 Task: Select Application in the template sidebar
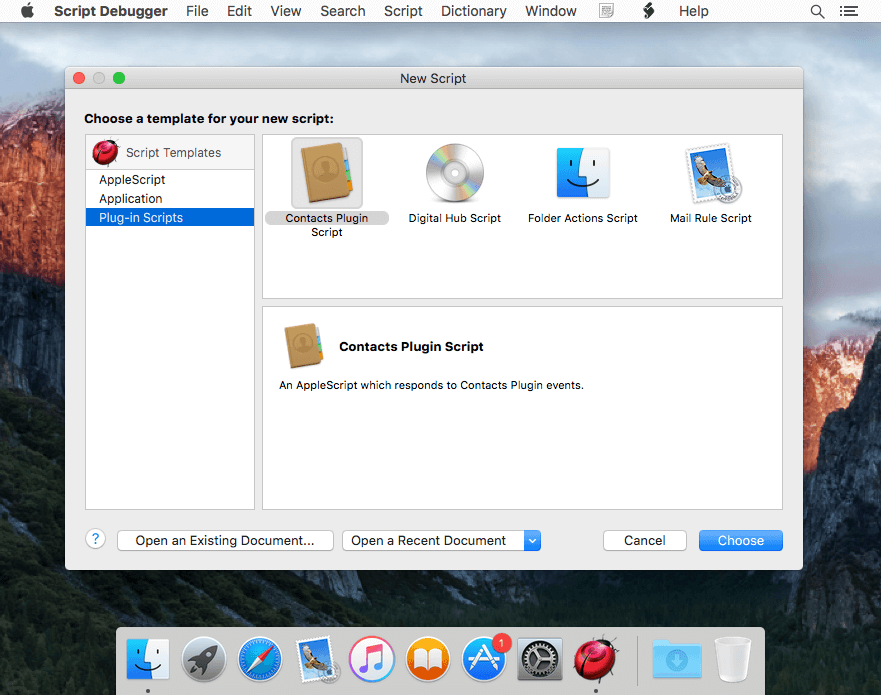pyautogui.click(x=131, y=198)
